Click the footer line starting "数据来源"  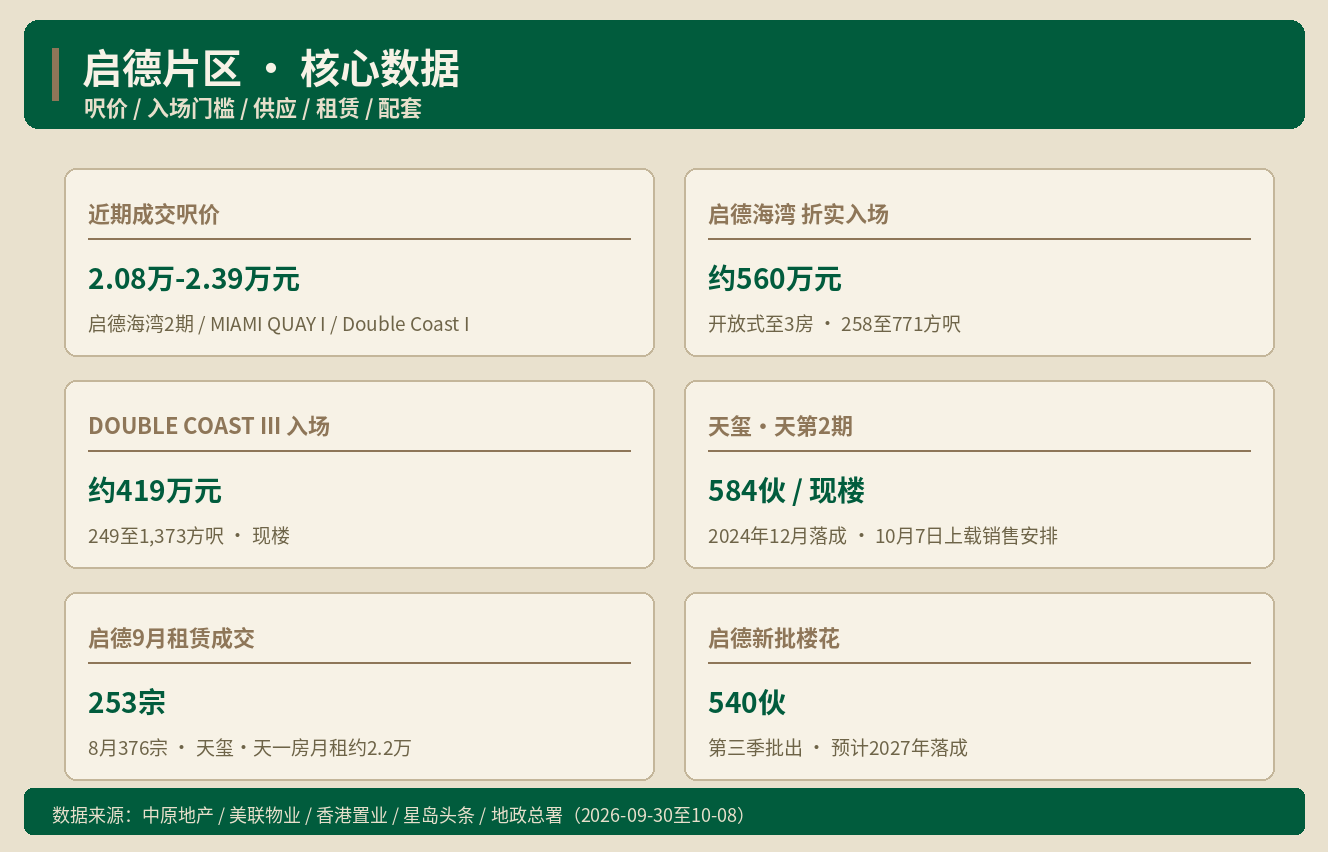click(399, 815)
